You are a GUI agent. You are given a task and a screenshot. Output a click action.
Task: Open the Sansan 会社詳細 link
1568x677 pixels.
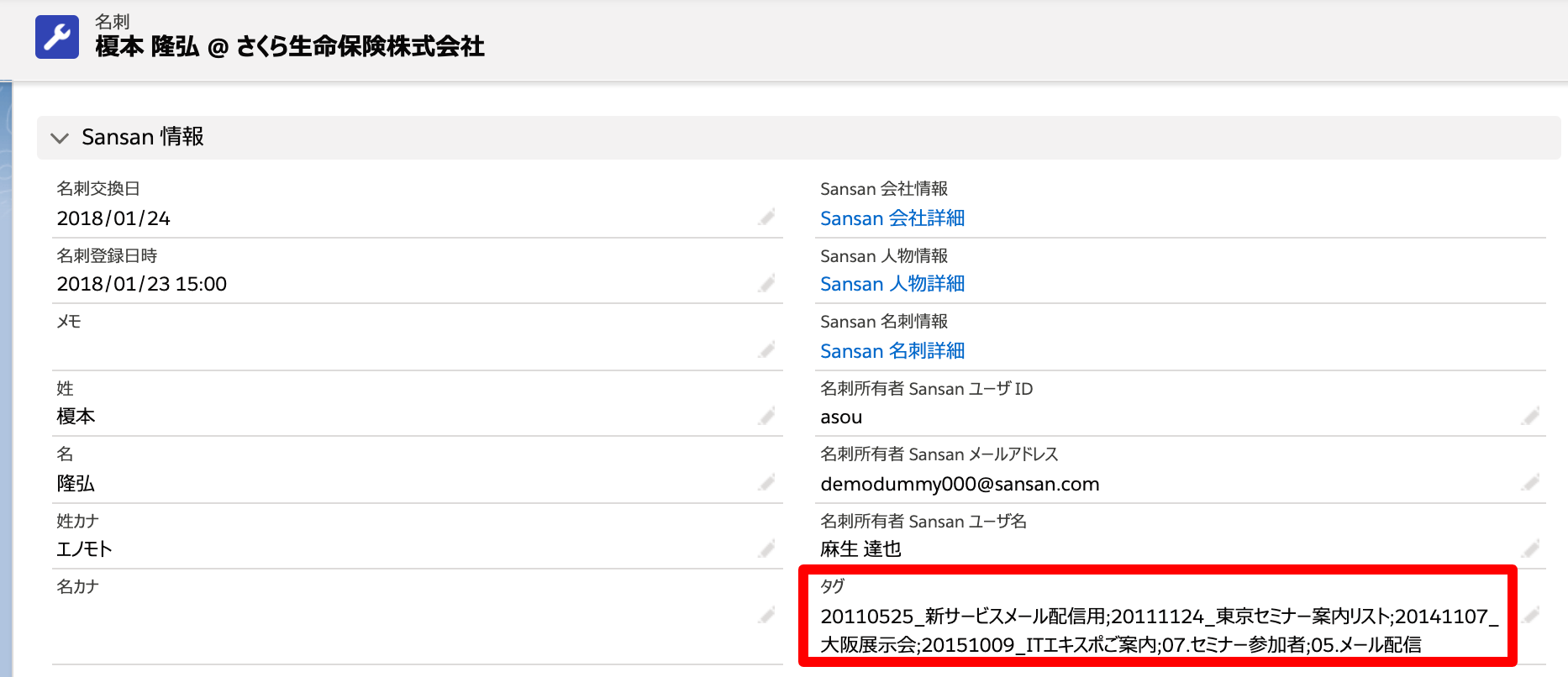point(892,218)
